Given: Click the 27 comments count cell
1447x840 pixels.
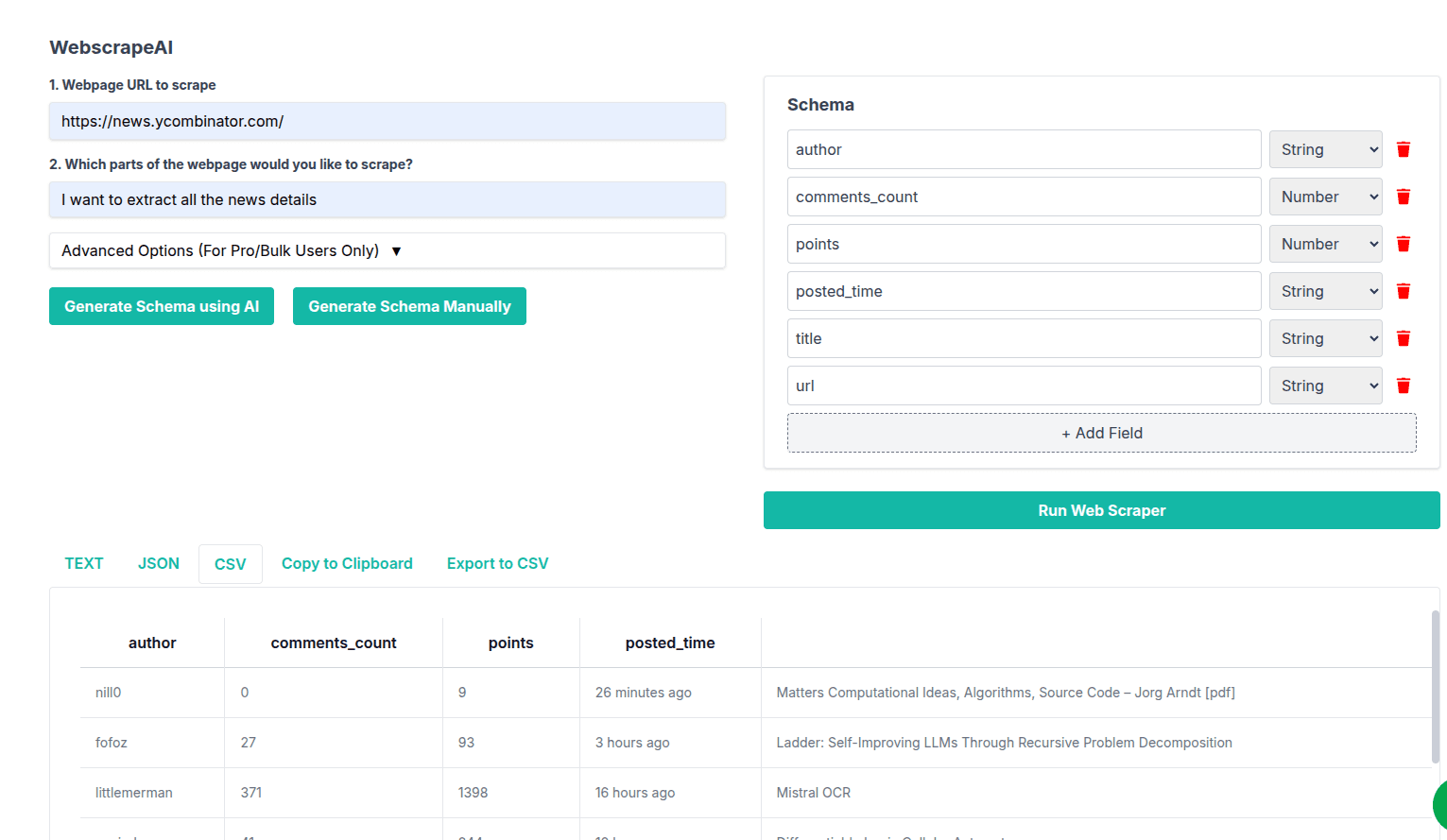Looking at the screenshot, I should [334, 743].
